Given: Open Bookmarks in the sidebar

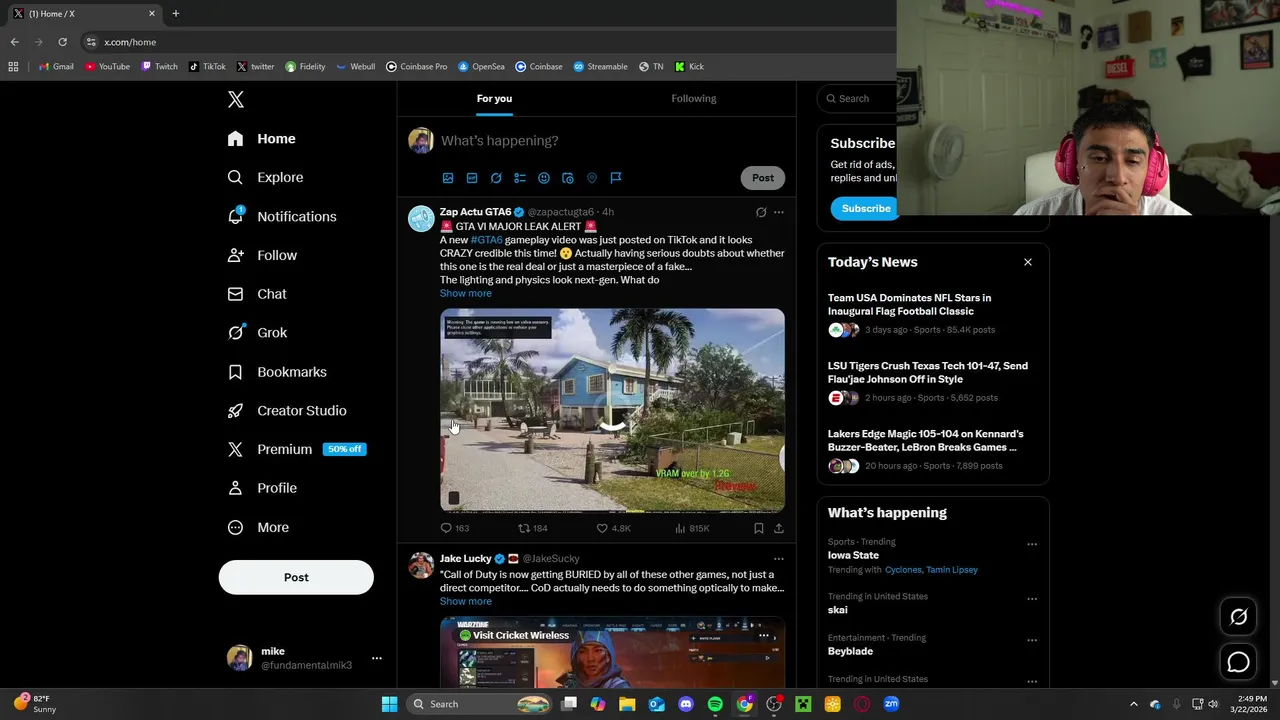Looking at the screenshot, I should click(277, 371).
